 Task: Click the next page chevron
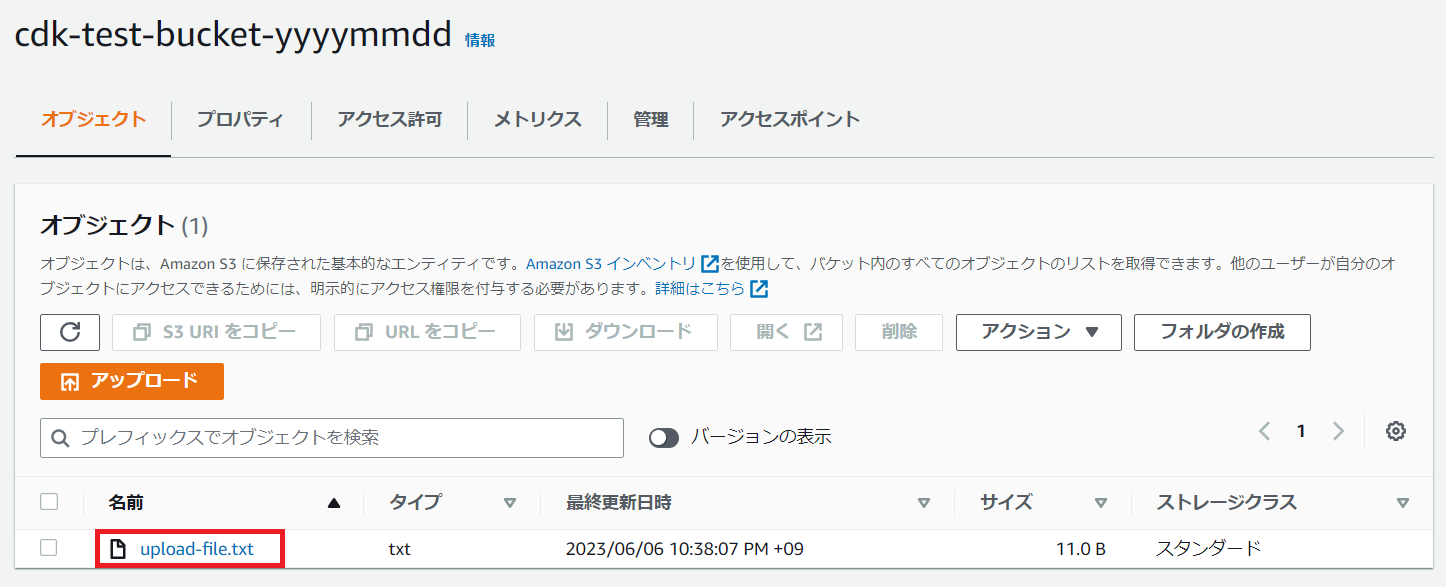(1338, 431)
